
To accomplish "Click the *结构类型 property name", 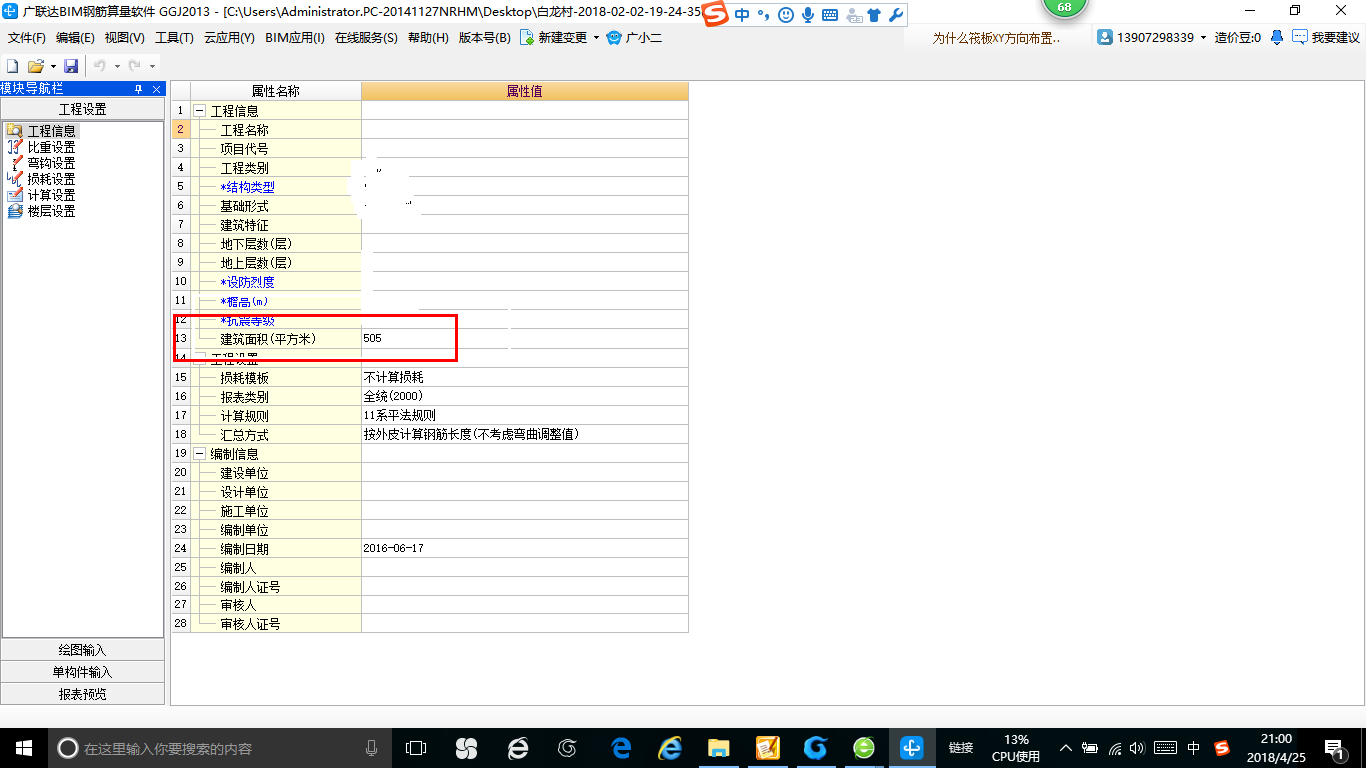I will point(247,187).
